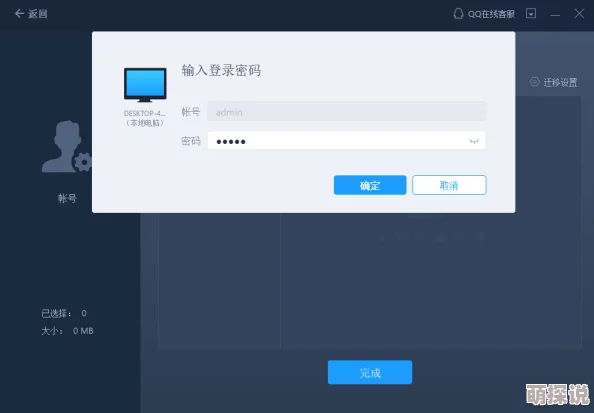Click the 输入登录密码 dialog title
Image resolution: width=594 pixels, height=413 pixels.
(221, 70)
